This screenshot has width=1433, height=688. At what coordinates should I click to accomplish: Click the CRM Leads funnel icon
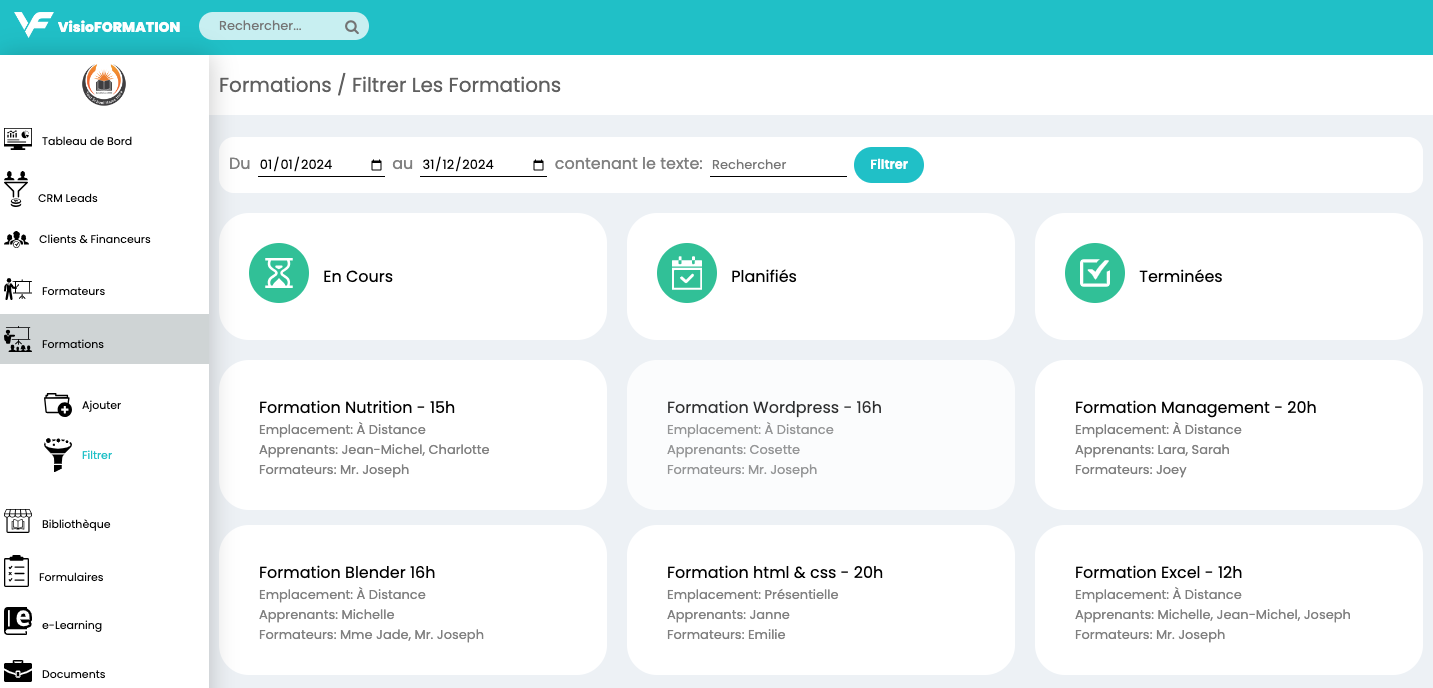[16, 189]
